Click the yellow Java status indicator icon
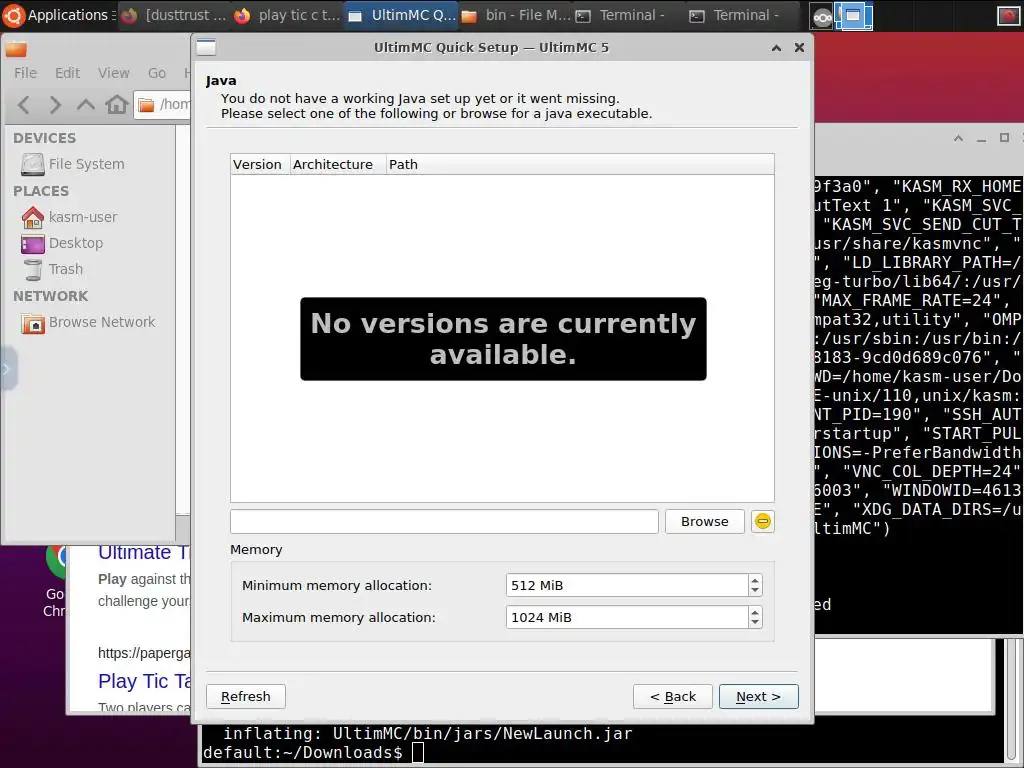The height and width of the screenshot is (768, 1024). 762,521
